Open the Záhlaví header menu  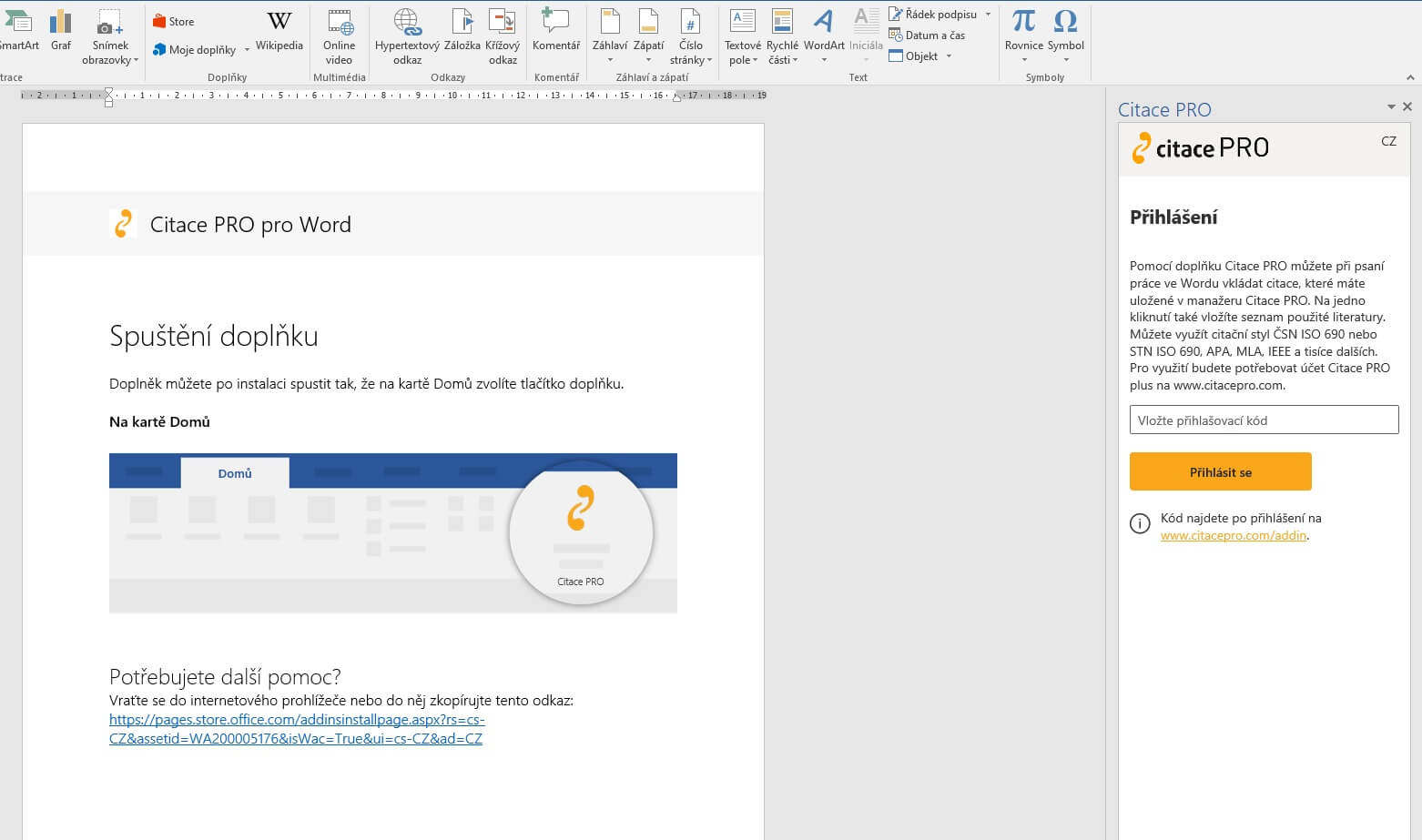[x=610, y=37]
